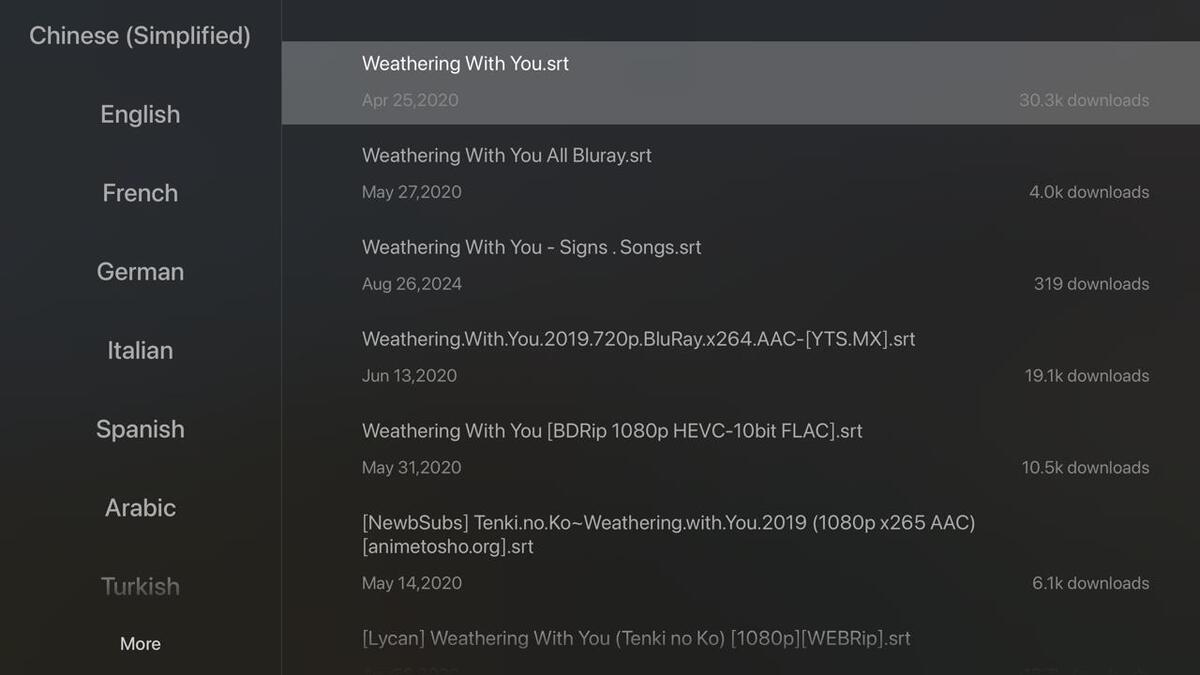Select the Weathering With You.srt subtitle
1200x675 pixels.
(x=465, y=64)
